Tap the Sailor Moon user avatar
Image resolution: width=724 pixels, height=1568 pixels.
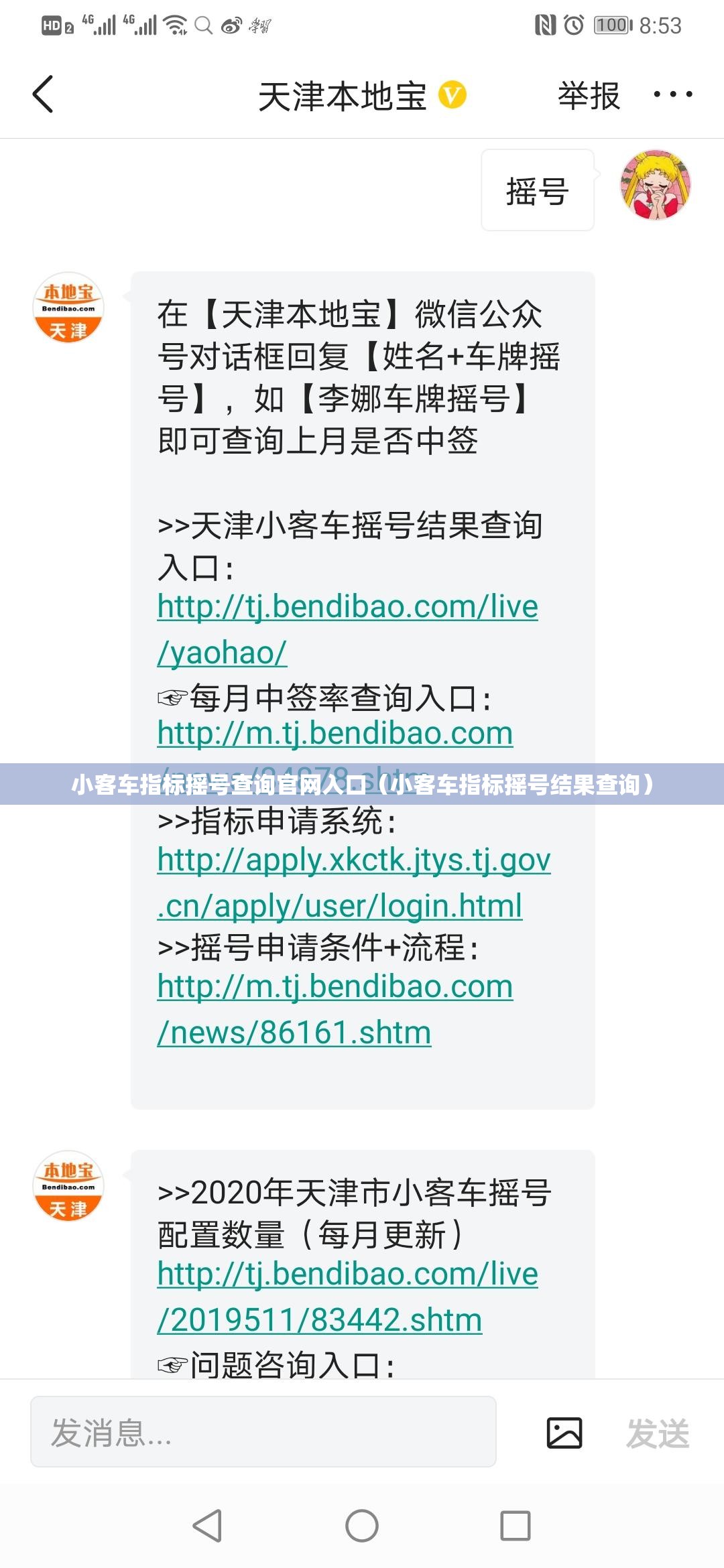click(x=655, y=186)
